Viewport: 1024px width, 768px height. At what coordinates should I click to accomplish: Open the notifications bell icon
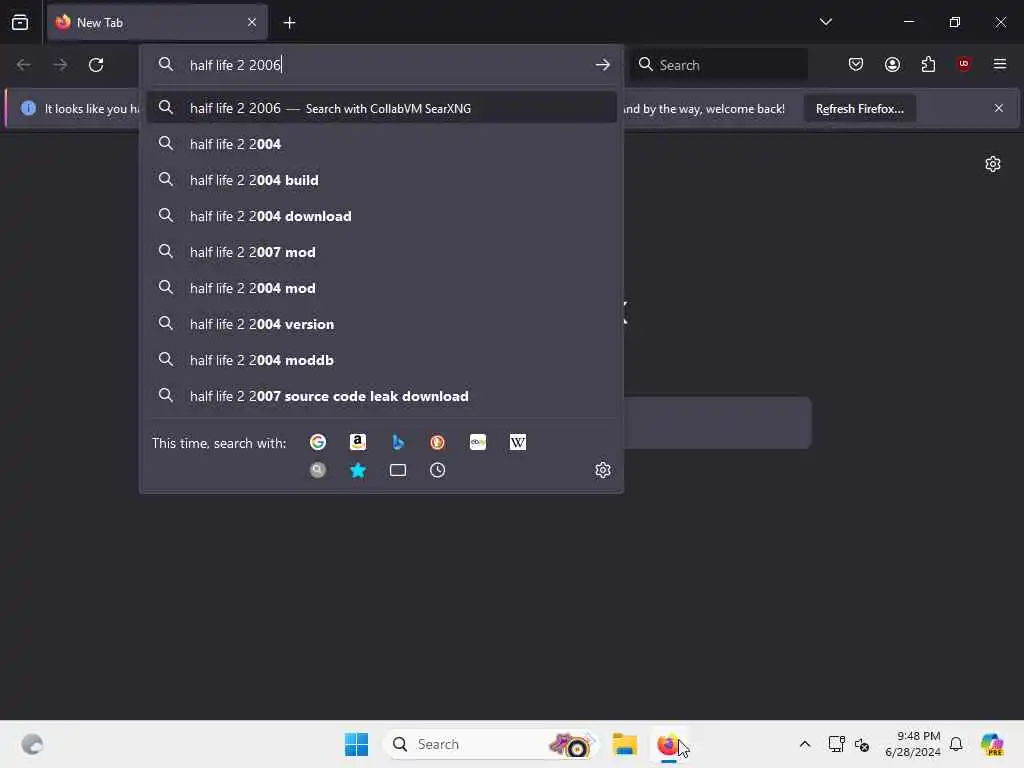pyautogui.click(x=956, y=744)
